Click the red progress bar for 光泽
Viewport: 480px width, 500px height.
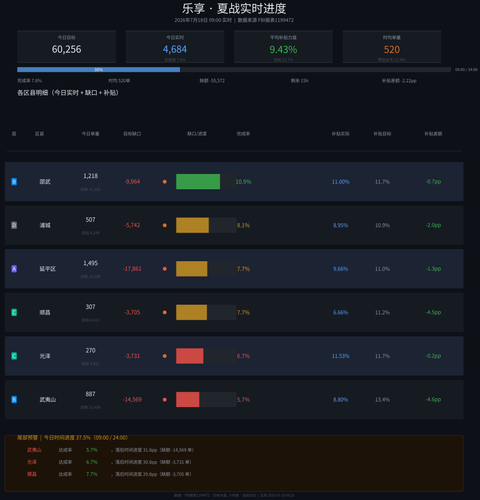coord(190,356)
